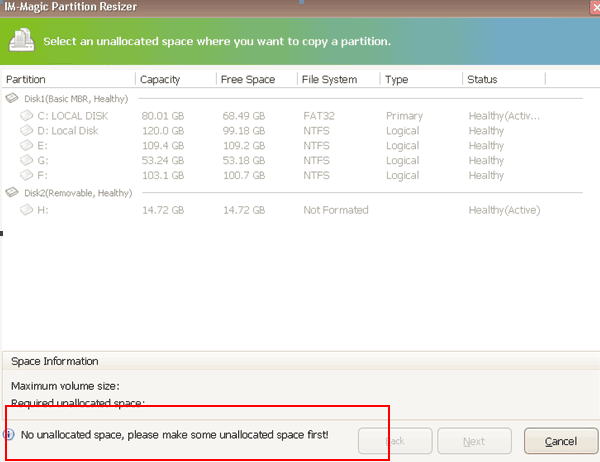The width and height of the screenshot is (600, 462).
Task: Click the Back button
Action: (x=395, y=441)
